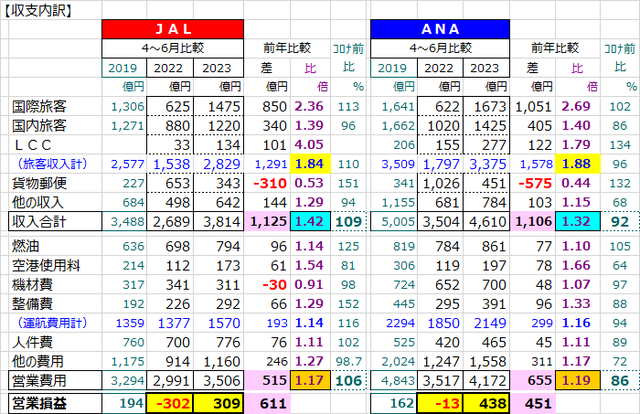Click the 他の費用 row label

click(x=38, y=361)
